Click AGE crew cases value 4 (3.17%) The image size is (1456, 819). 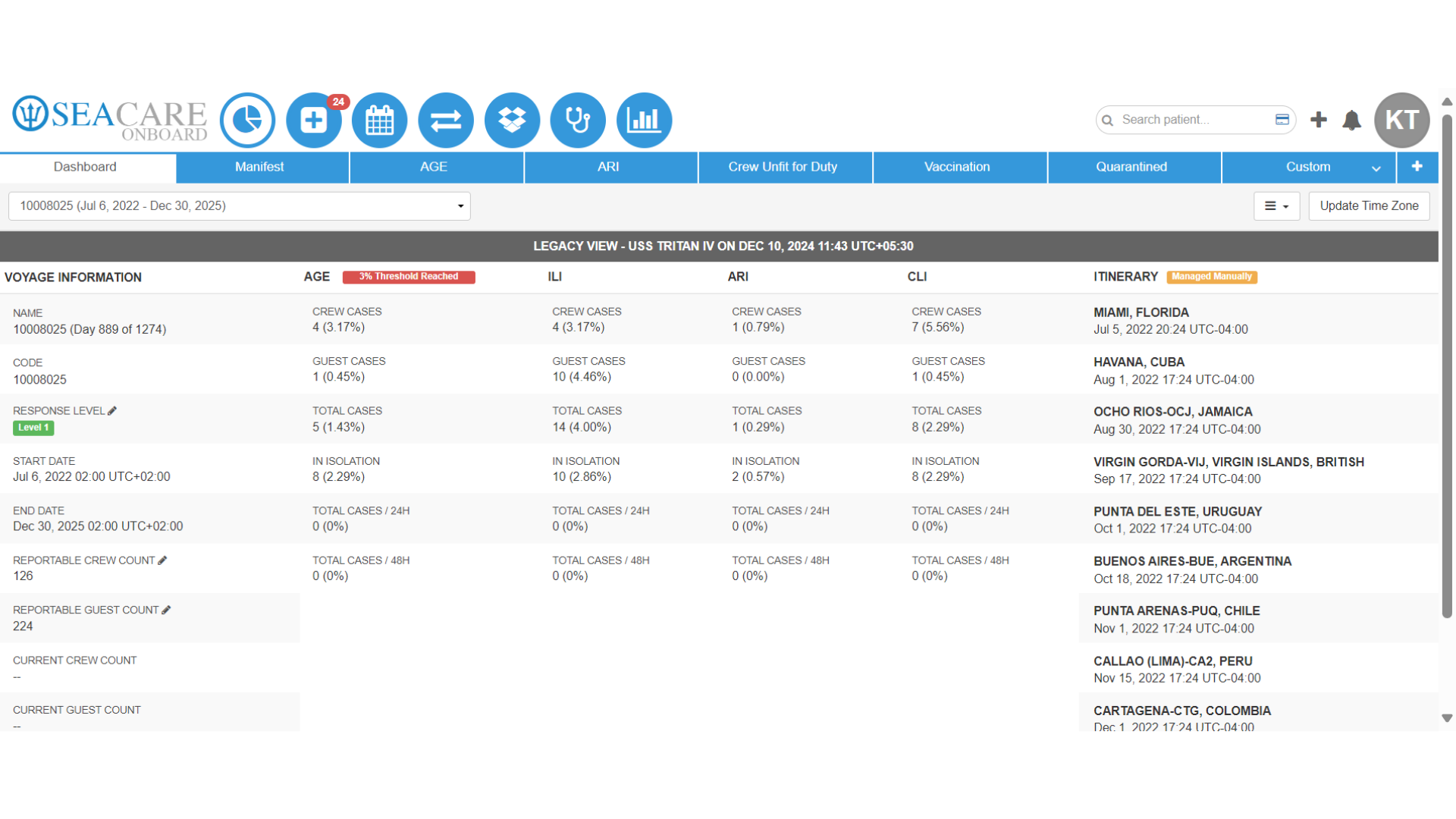click(x=338, y=328)
